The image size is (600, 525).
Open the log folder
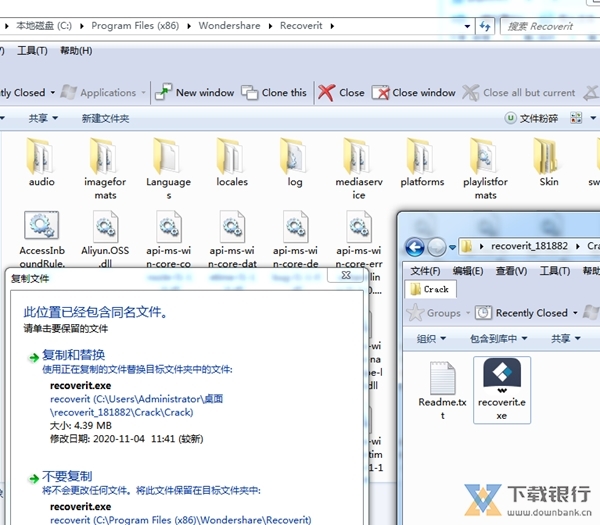point(295,164)
